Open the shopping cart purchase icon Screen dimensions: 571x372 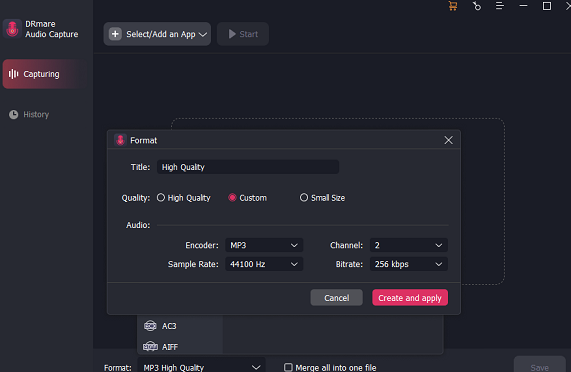(453, 6)
